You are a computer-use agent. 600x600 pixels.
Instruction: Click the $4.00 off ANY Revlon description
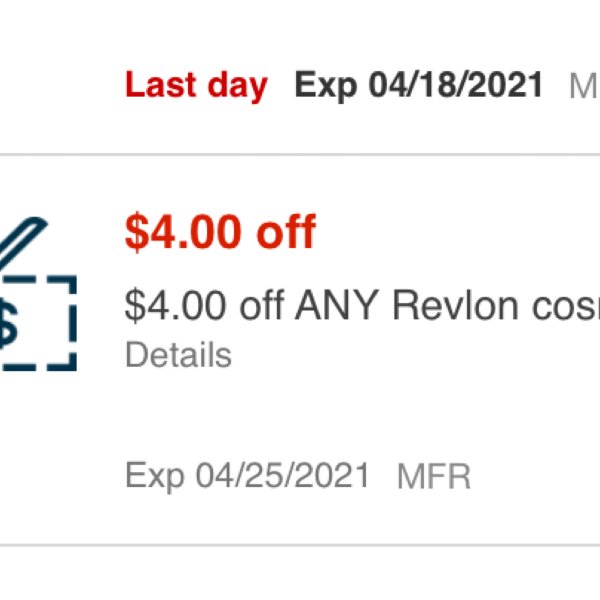pos(362,305)
